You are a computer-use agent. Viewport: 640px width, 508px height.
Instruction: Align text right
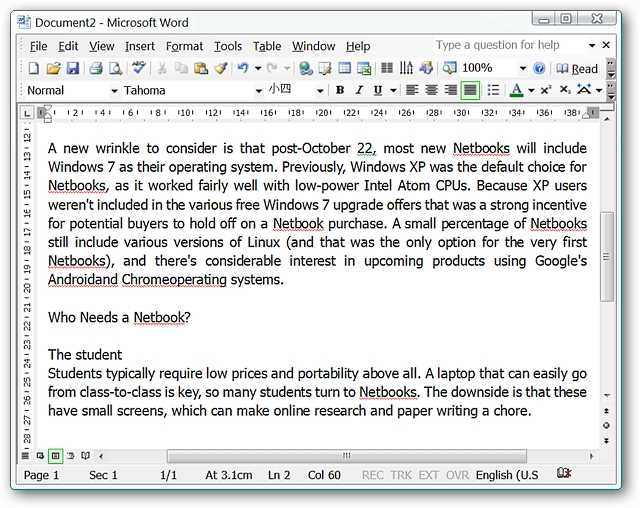(x=451, y=90)
